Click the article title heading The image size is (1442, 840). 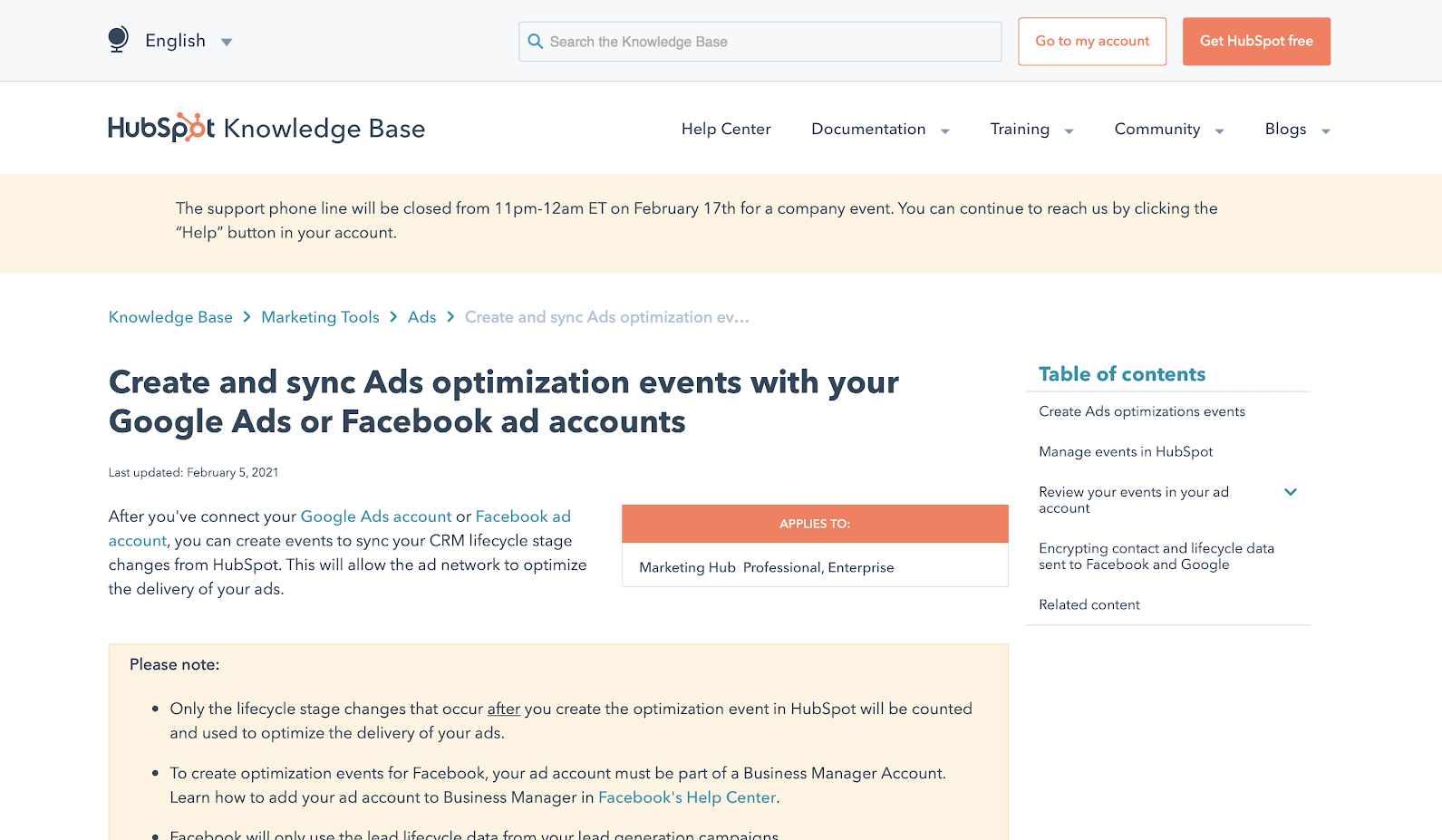click(504, 401)
